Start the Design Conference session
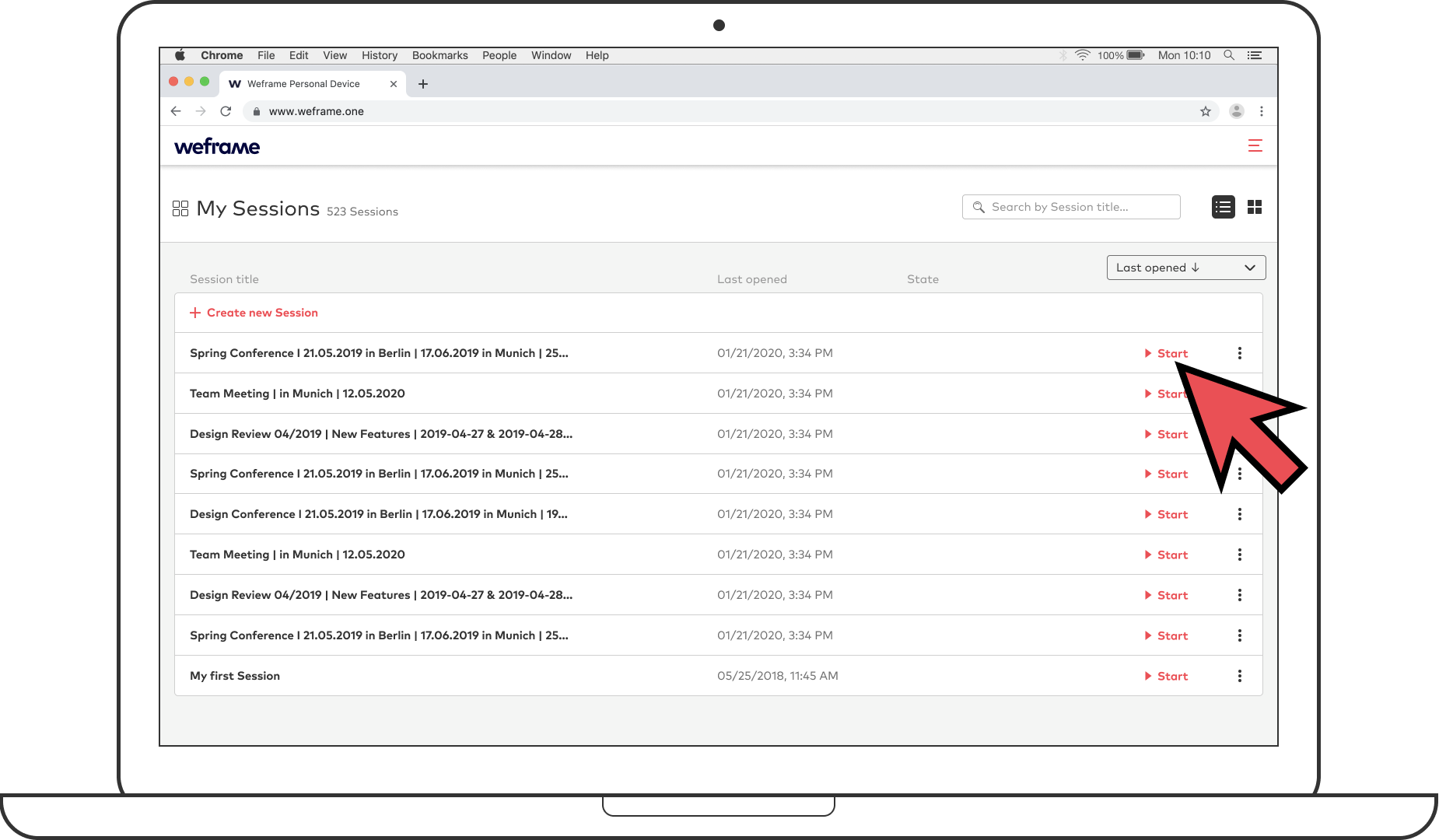This screenshot has width=1439, height=840. point(1167,514)
